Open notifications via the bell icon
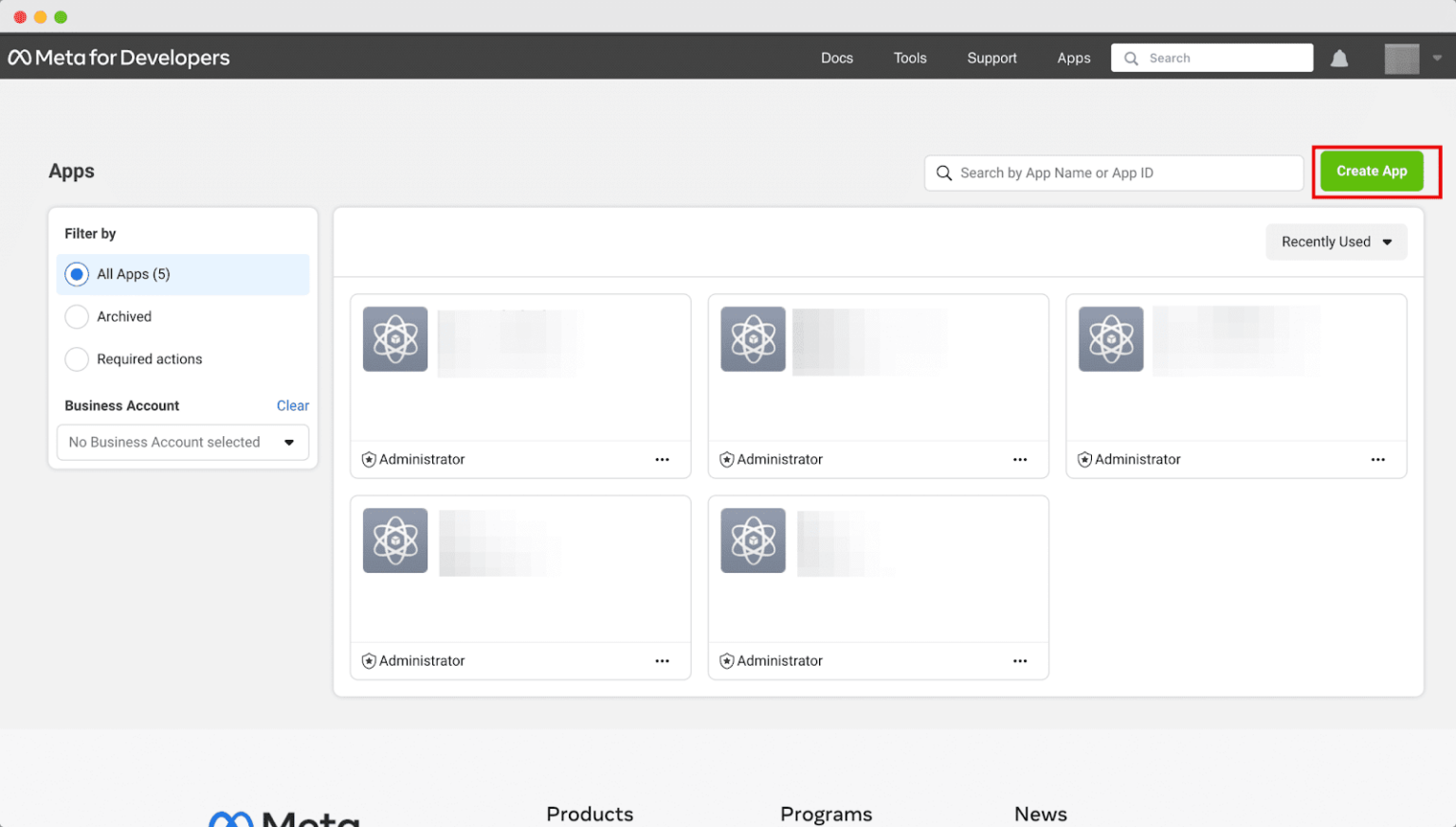The height and width of the screenshot is (827, 1456). [x=1339, y=58]
